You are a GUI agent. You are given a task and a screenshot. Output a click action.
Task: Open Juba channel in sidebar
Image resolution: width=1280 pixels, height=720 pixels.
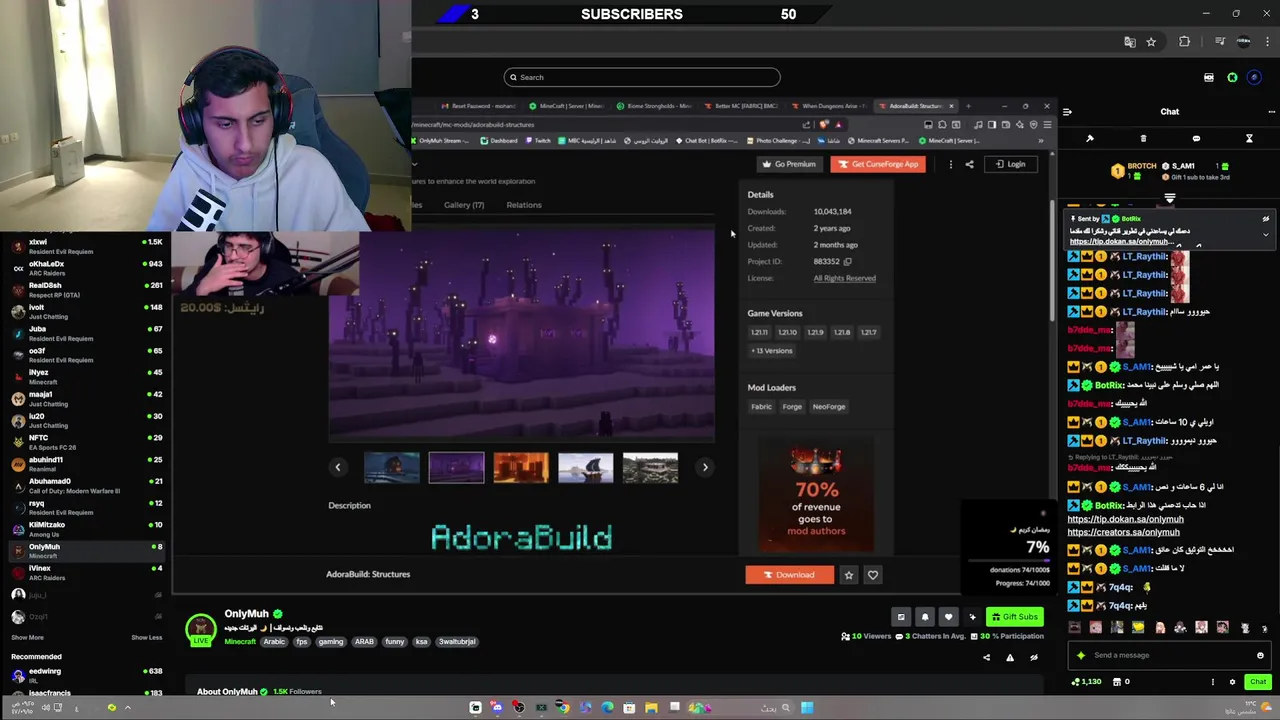(x=85, y=333)
